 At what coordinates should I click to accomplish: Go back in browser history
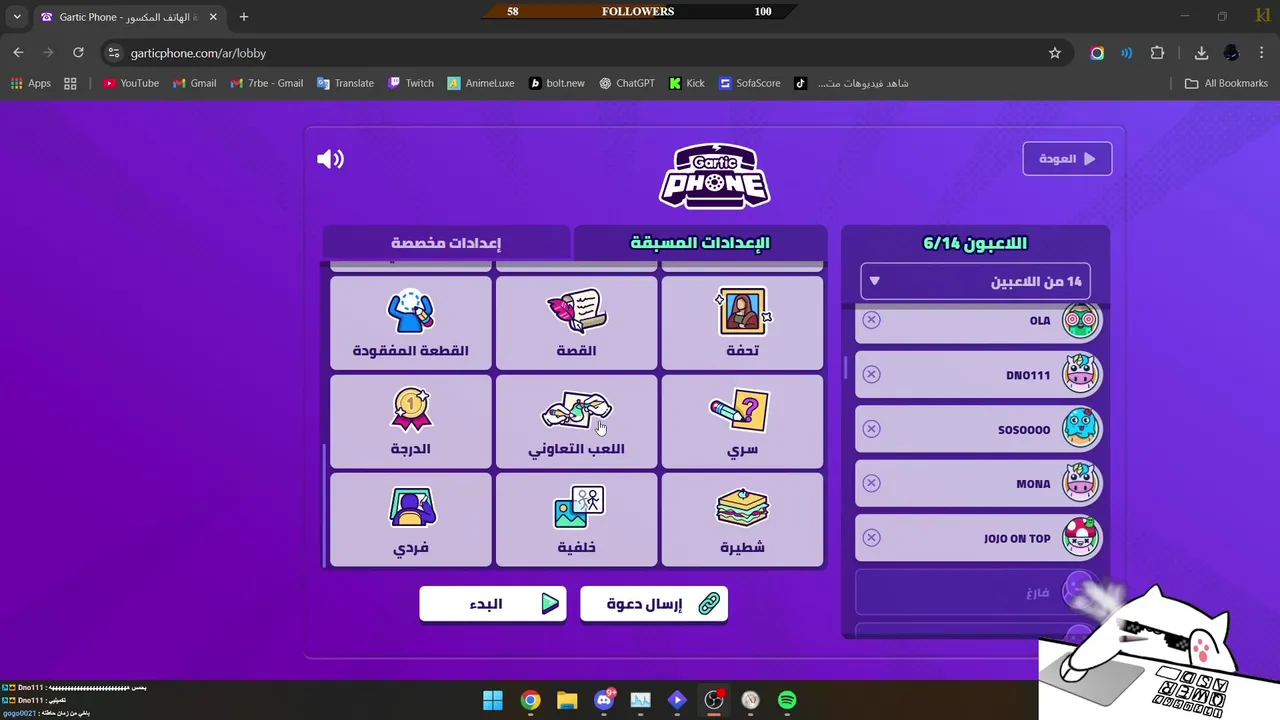[x=18, y=53]
